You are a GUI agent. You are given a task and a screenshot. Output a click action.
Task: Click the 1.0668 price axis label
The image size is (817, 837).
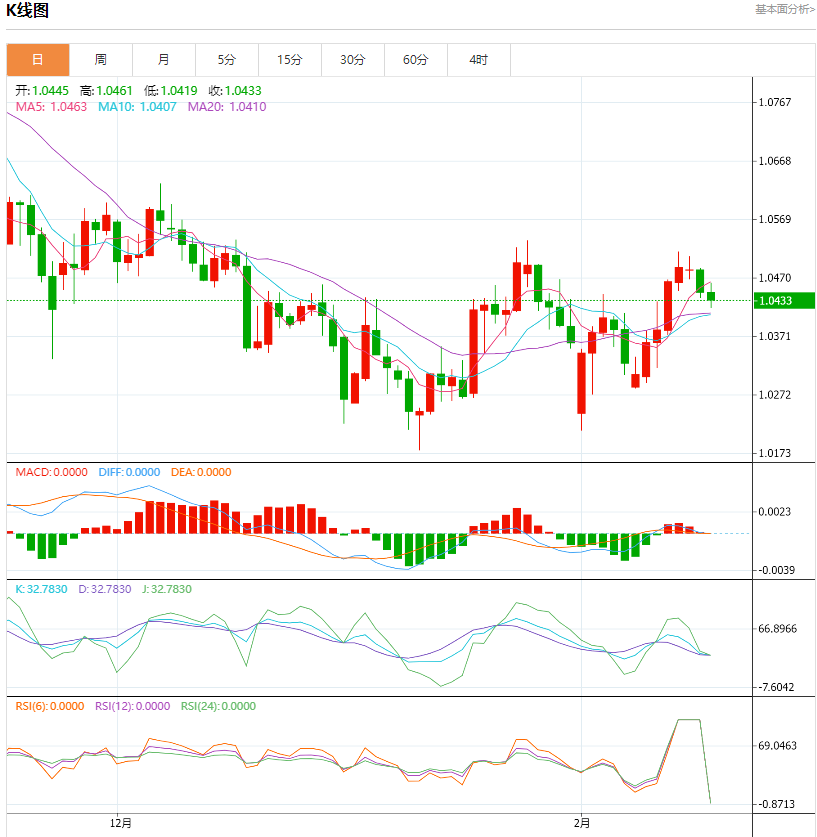775,161
